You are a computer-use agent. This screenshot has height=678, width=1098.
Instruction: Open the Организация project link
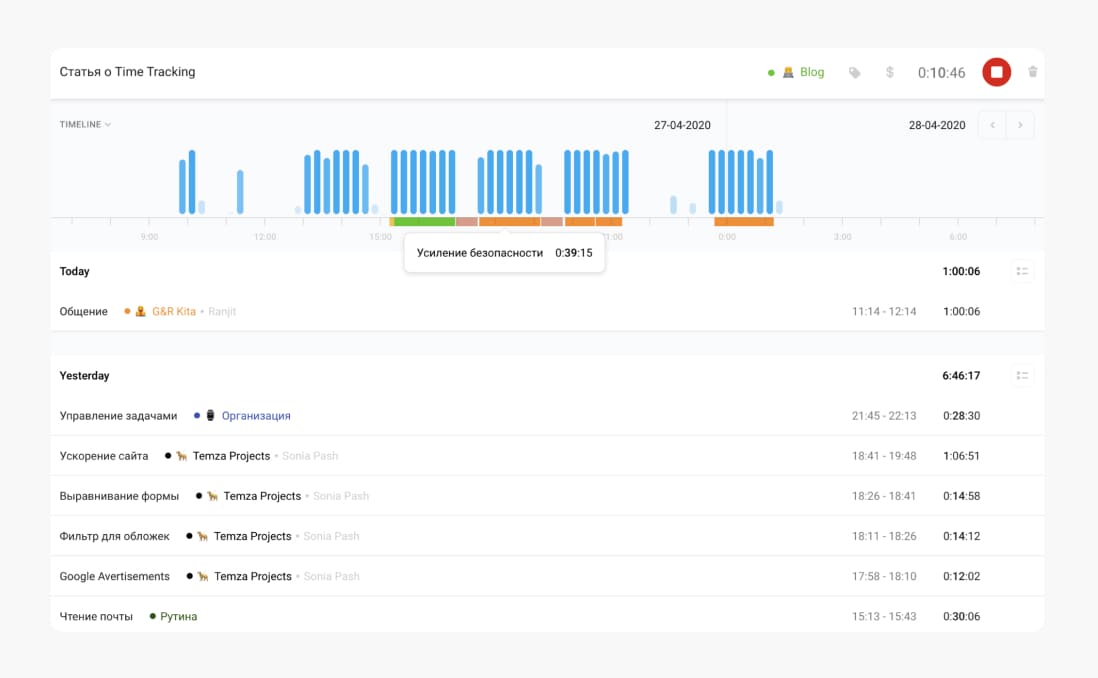pyautogui.click(x=256, y=416)
